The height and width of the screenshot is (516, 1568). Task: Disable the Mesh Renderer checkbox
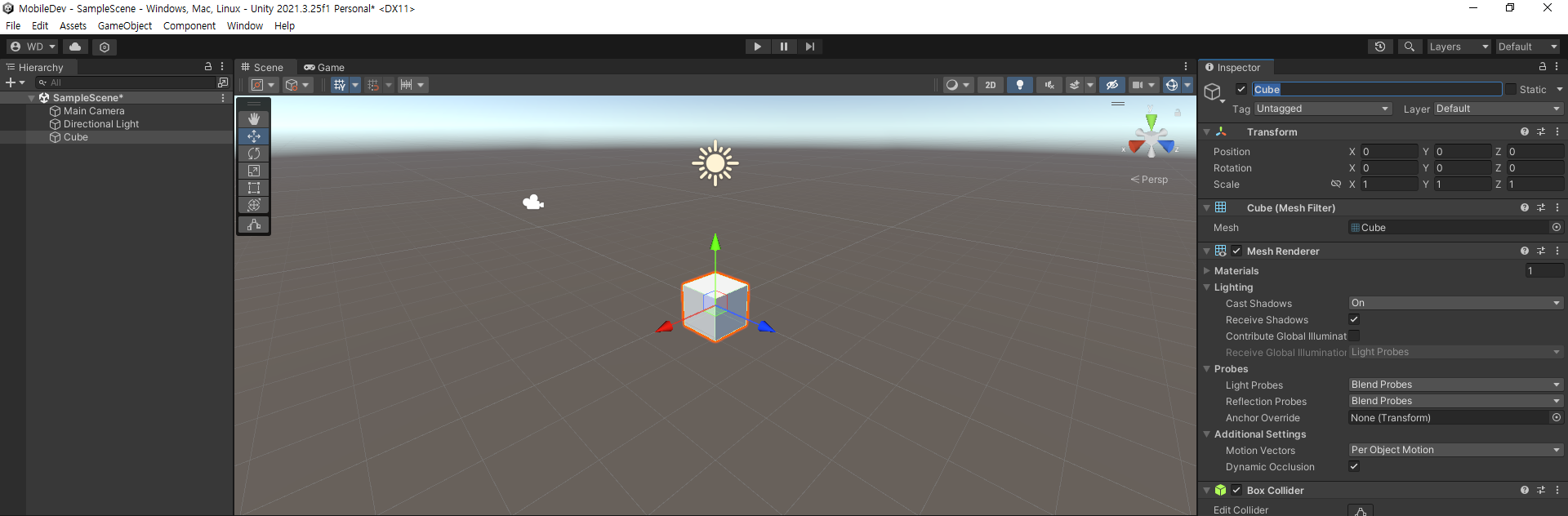point(1236,251)
